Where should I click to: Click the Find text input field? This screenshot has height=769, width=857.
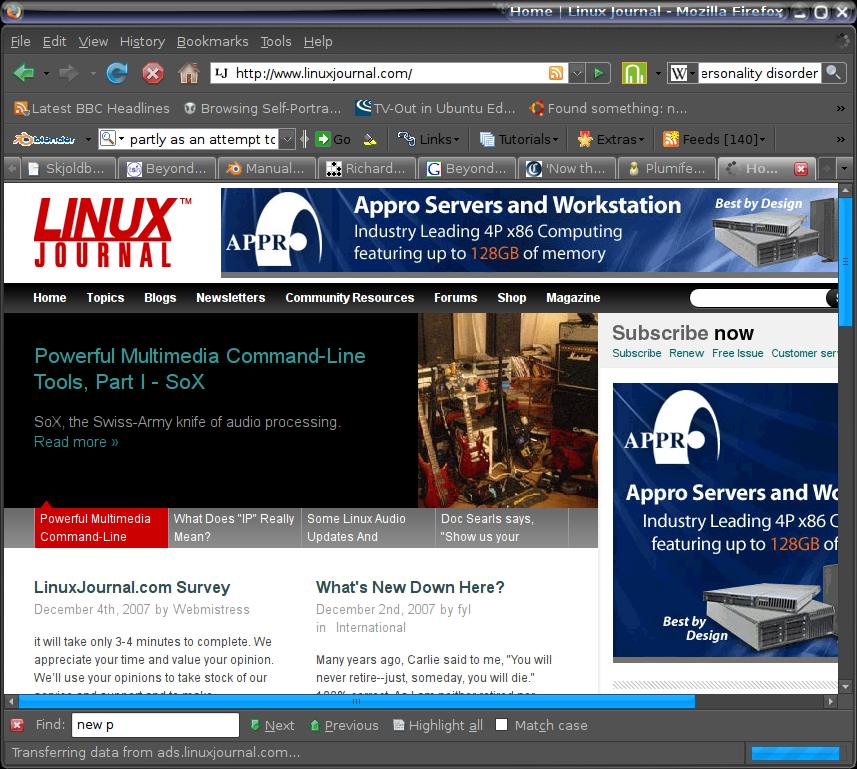point(155,725)
